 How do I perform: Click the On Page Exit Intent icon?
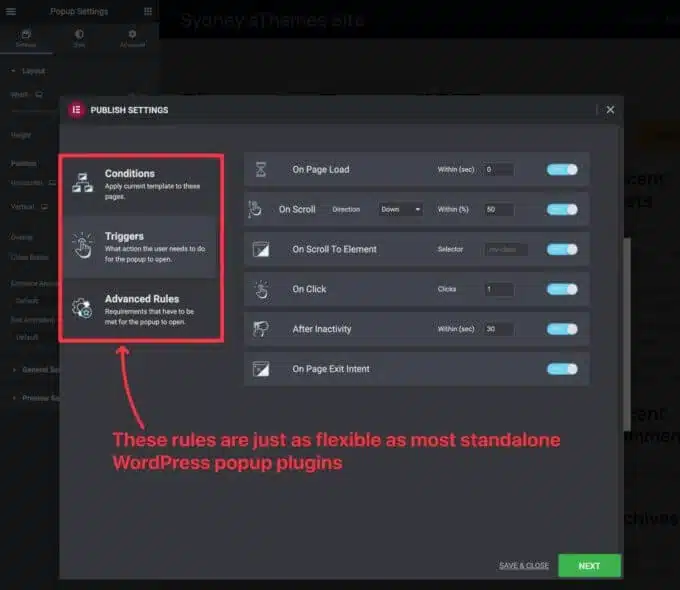261,369
